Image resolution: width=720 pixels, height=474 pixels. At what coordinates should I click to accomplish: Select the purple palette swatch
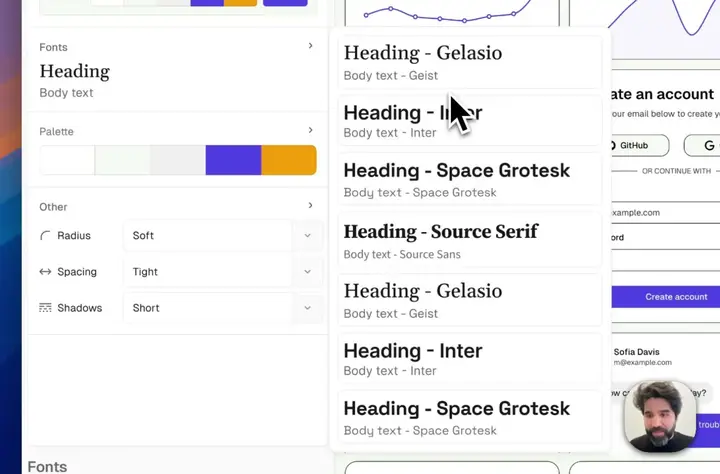point(233,160)
